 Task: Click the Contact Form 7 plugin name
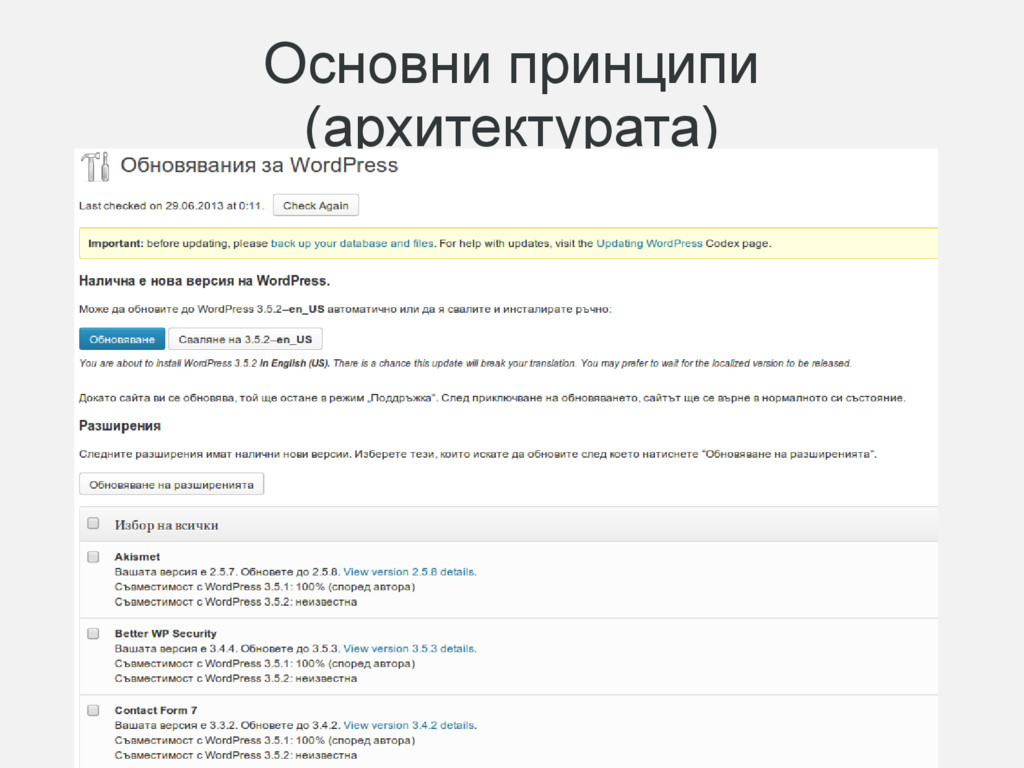click(155, 710)
